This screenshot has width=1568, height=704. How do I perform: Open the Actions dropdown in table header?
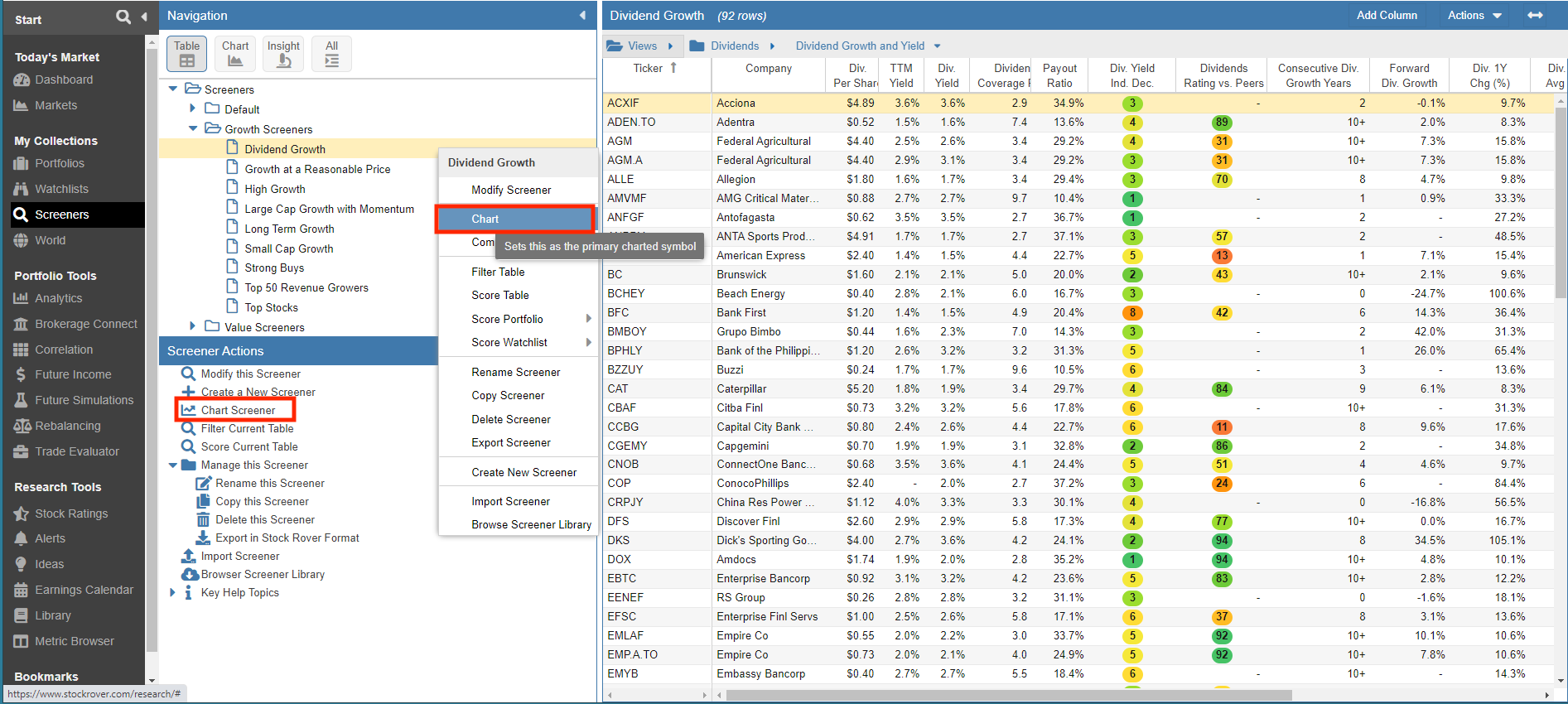coord(1474,15)
